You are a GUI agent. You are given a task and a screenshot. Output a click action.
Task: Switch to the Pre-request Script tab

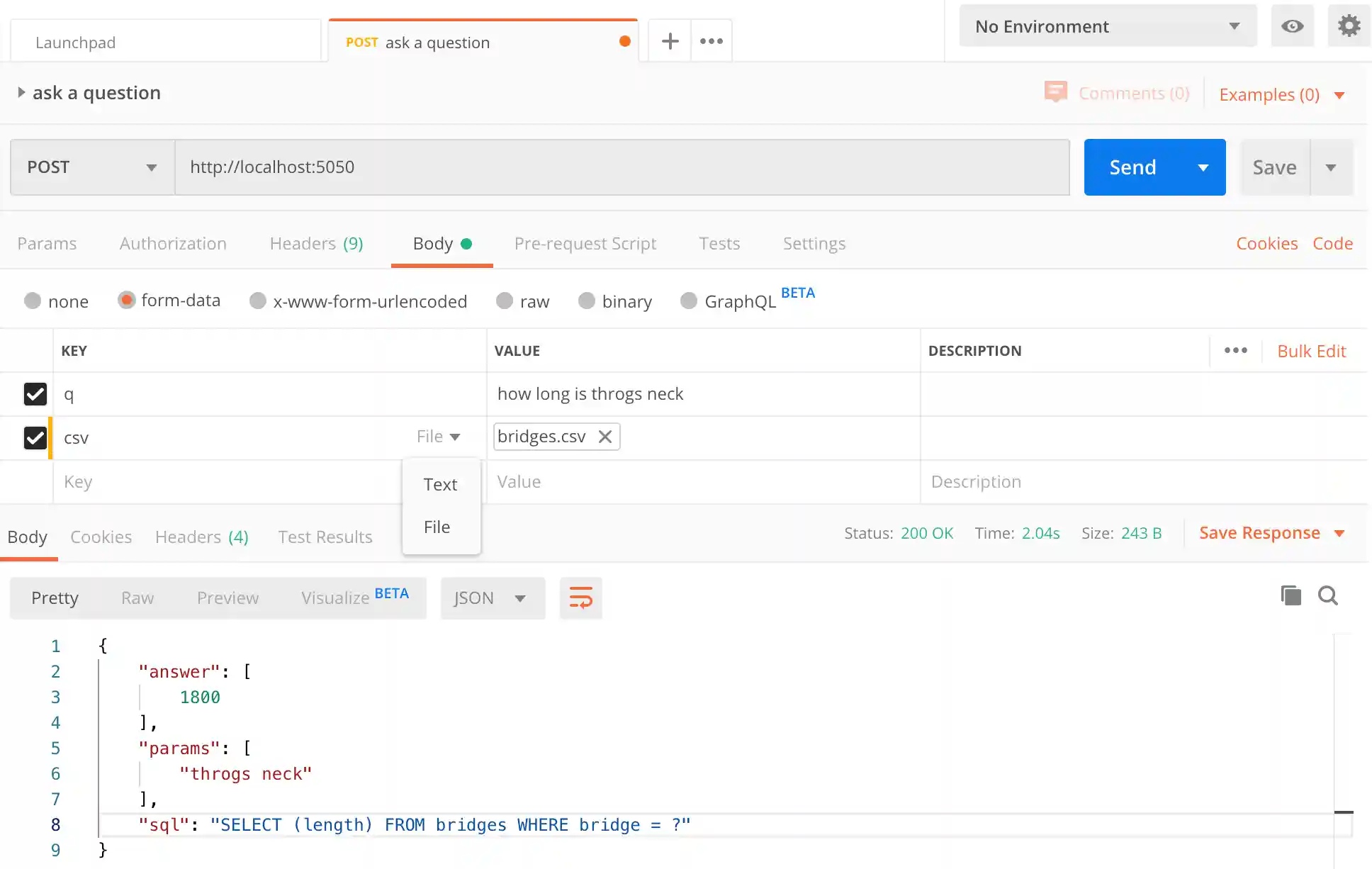(x=585, y=243)
